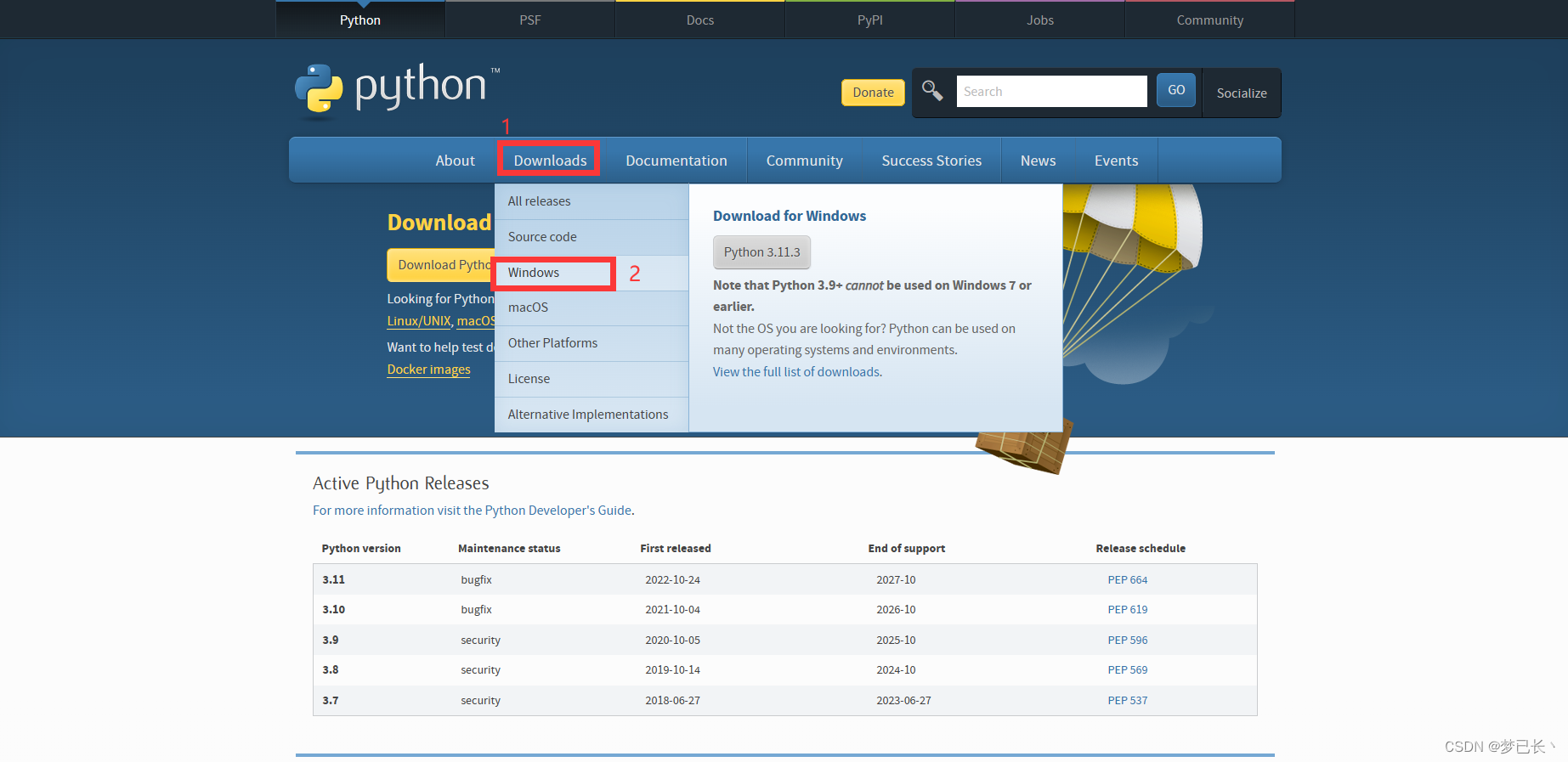This screenshot has height=762, width=1568.
Task: Go to Jobs in top bar
Action: (x=1040, y=20)
